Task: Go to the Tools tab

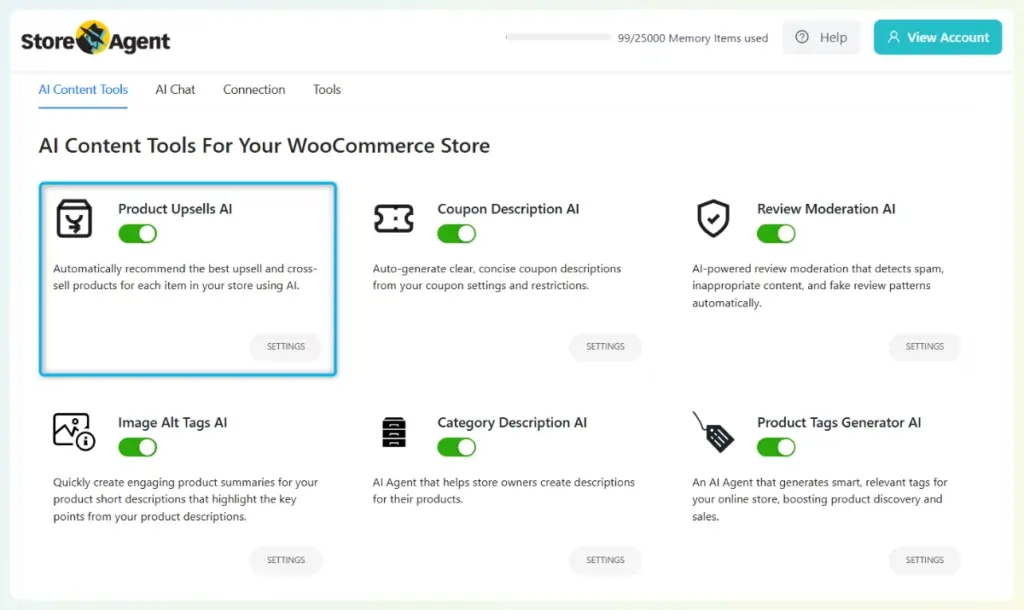Action: tap(327, 89)
